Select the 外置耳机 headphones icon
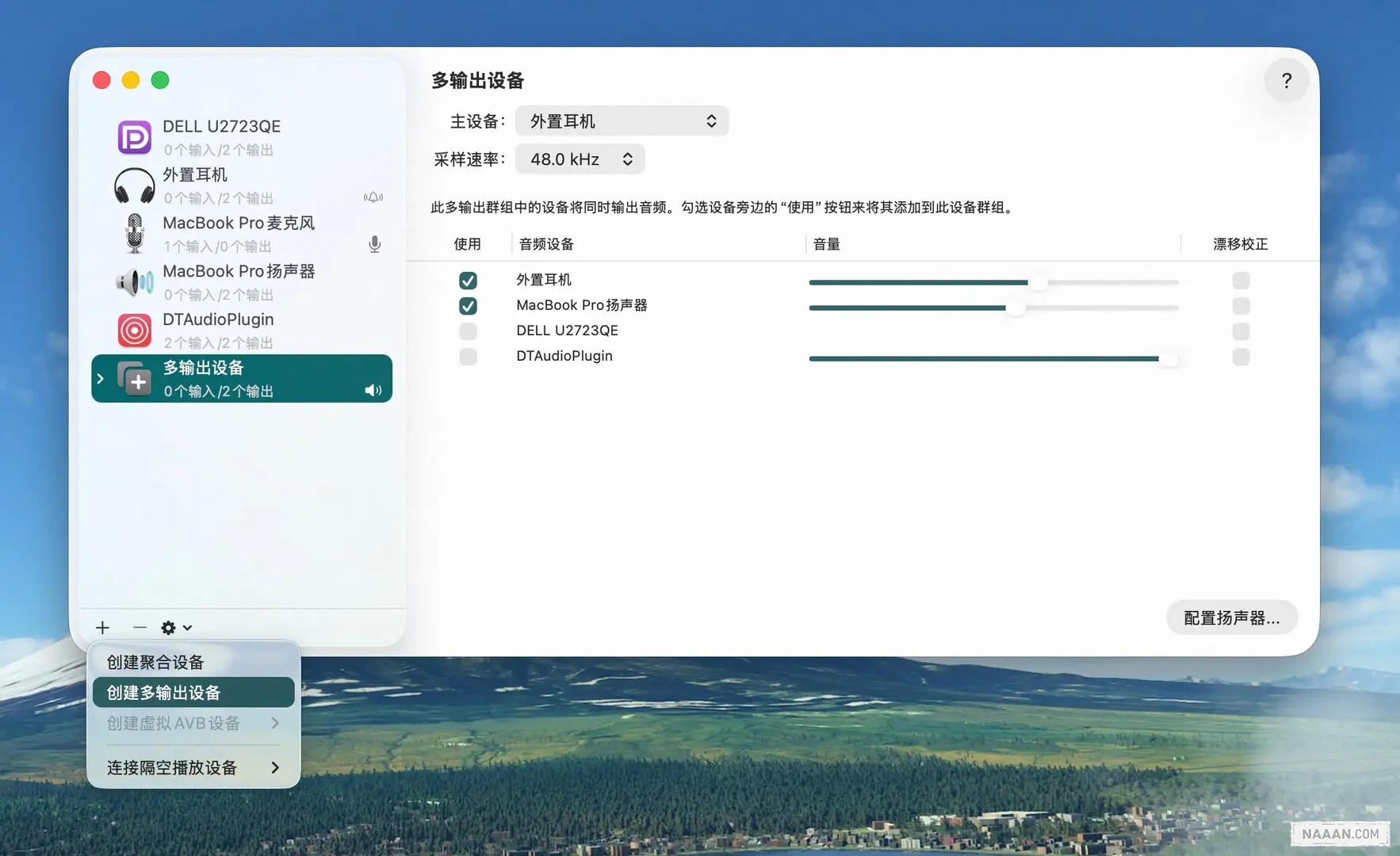Image resolution: width=1400 pixels, height=856 pixels. pos(134,185)
